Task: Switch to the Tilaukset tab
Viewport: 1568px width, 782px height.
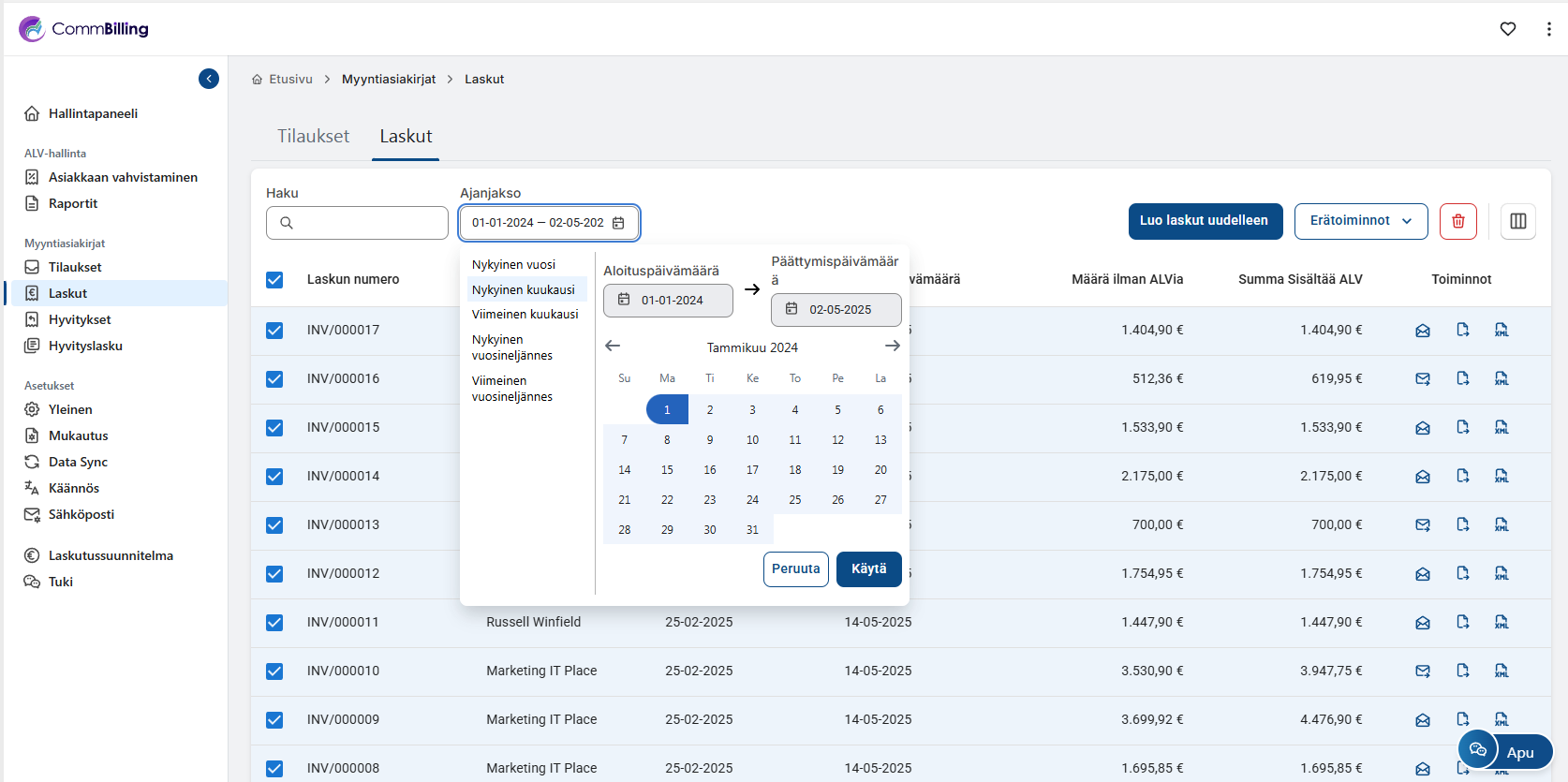Action: pos(313,136)
